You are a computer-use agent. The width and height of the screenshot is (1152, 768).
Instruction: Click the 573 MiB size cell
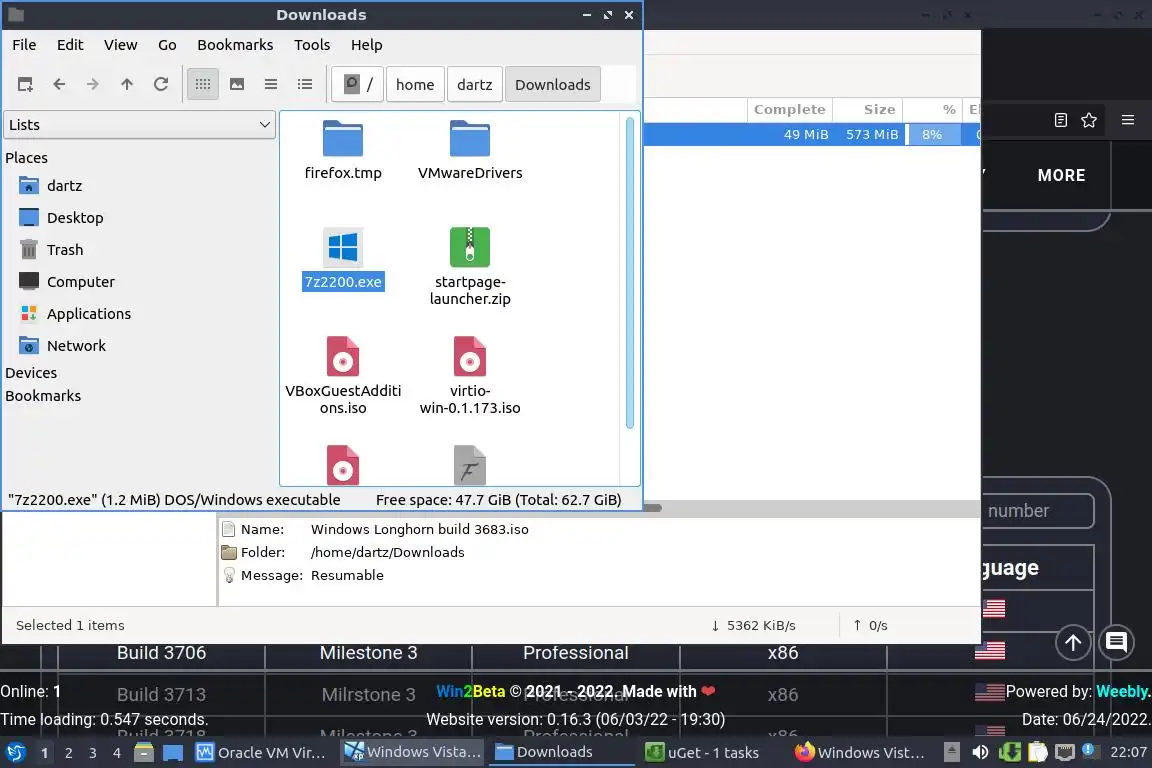[x=871, y=134]
